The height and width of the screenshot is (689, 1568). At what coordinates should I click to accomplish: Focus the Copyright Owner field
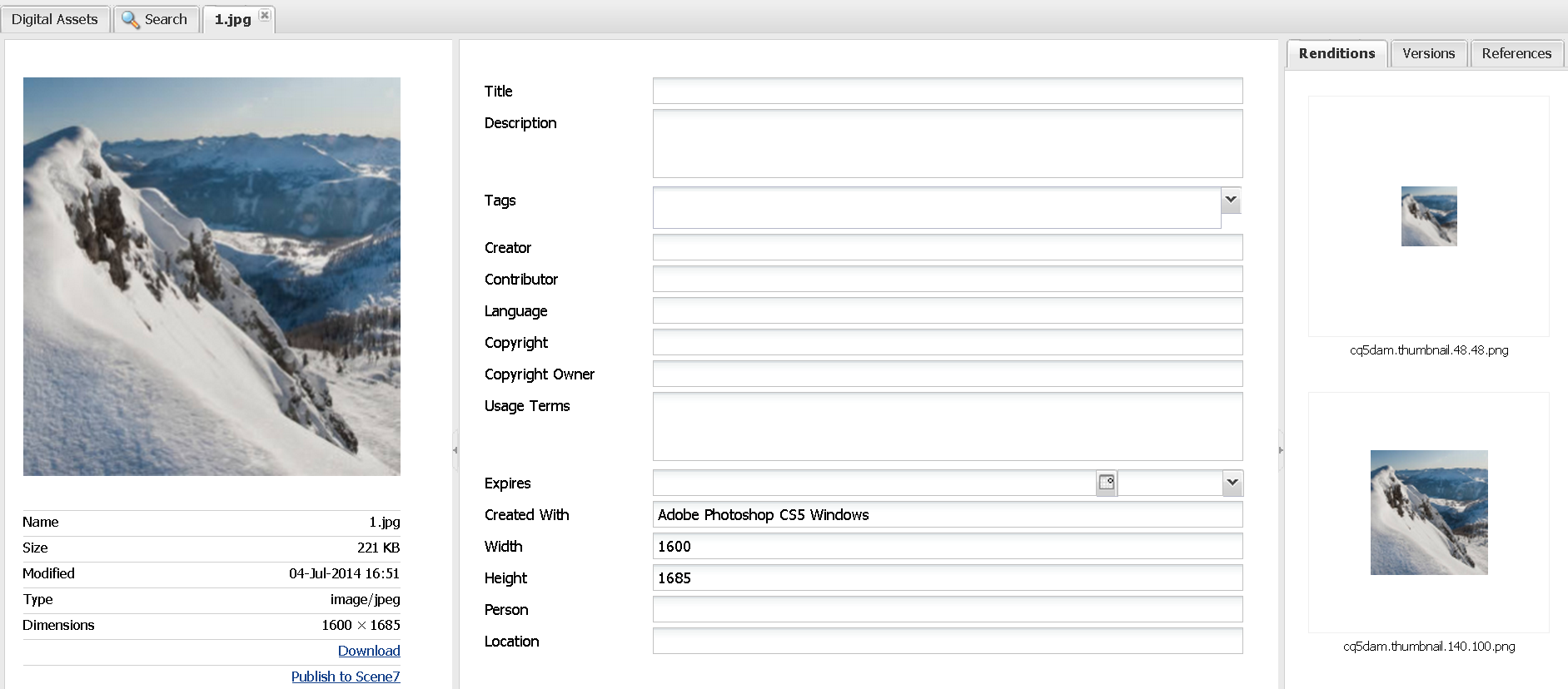pyautogui.click(x=948, y=374)
